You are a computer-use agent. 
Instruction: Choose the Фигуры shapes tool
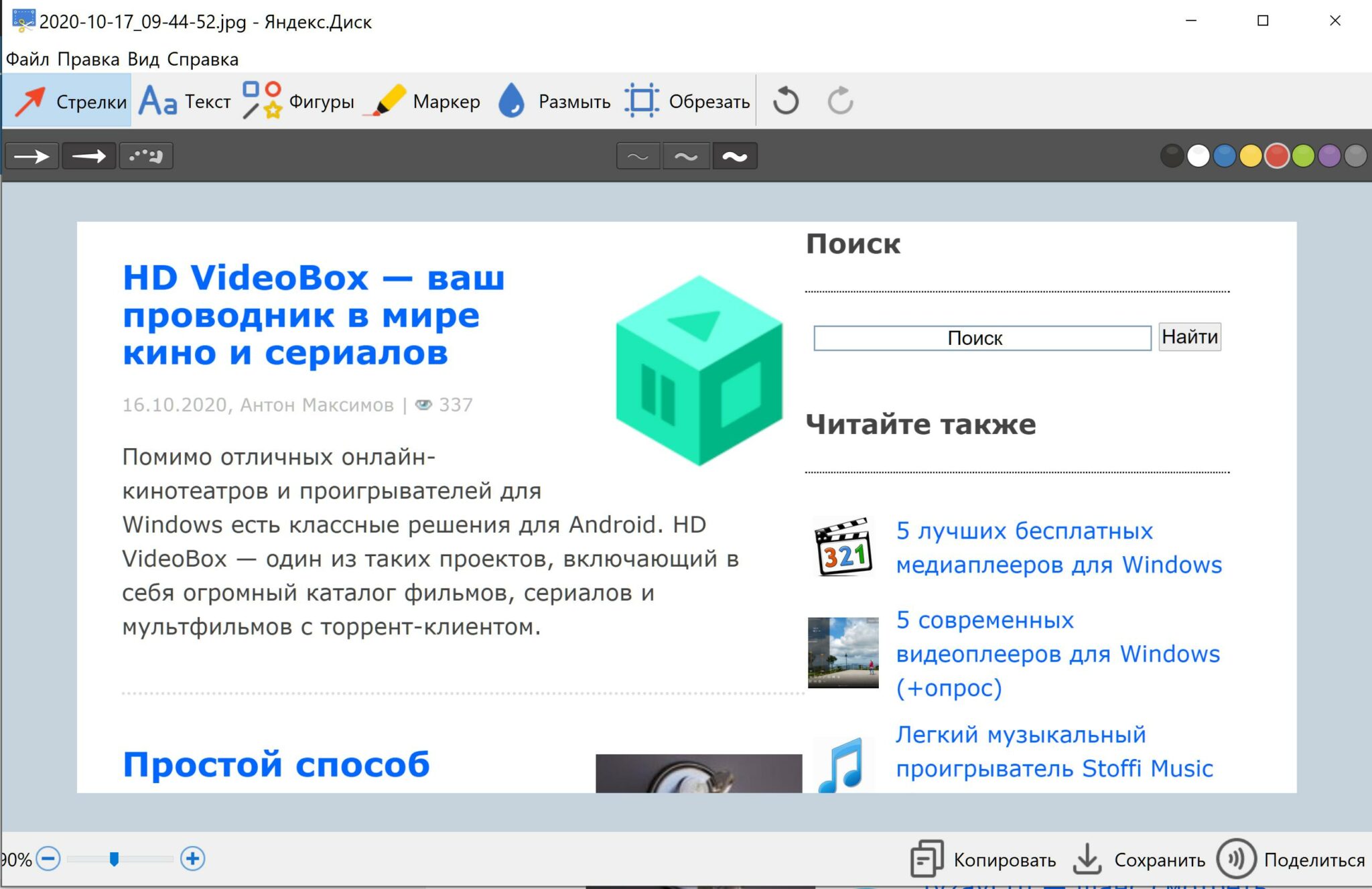(x=298, y=101)
